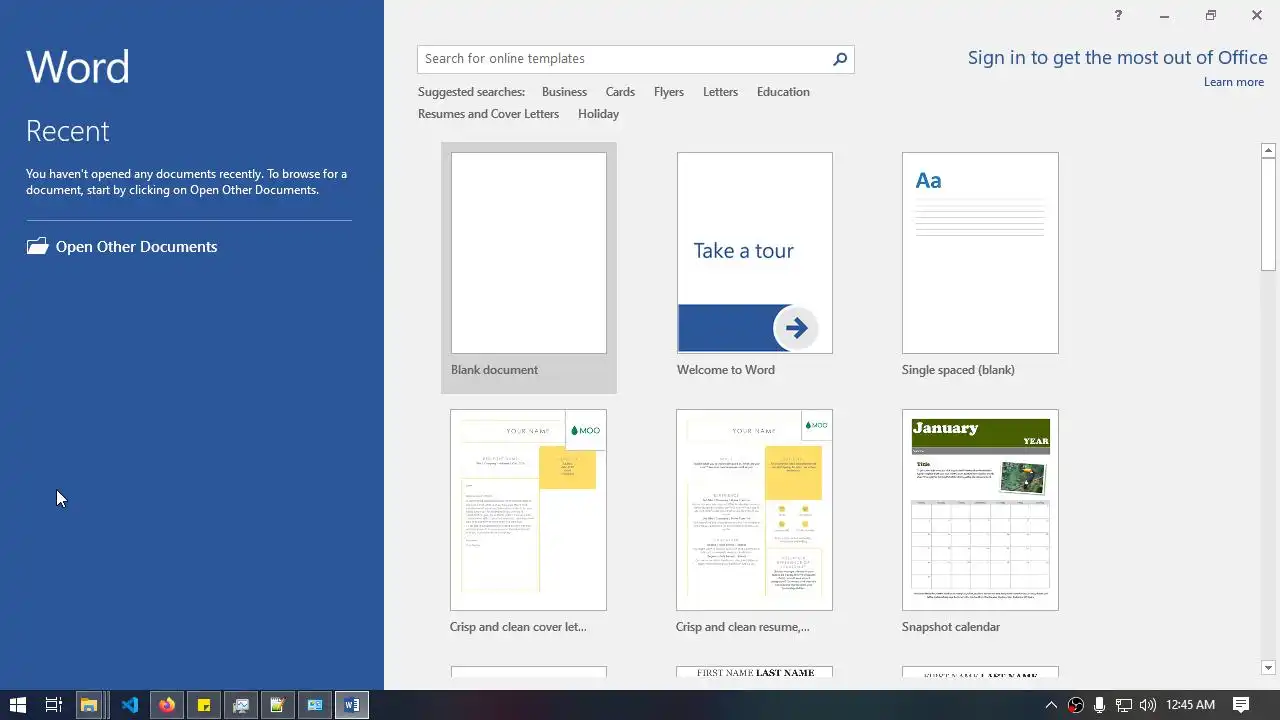Choose the Blank document template
This screenshot has height=720, width=1280.
(x=529, y=267)
